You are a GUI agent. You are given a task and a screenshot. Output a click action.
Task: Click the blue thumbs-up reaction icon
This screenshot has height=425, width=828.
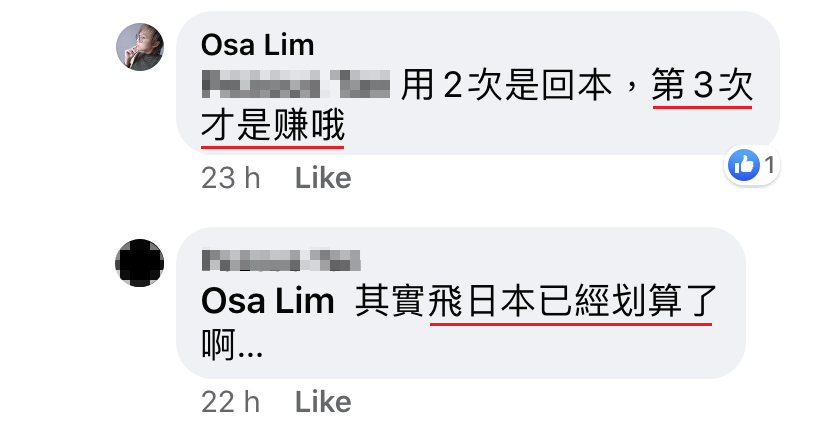tap(744, 165)
